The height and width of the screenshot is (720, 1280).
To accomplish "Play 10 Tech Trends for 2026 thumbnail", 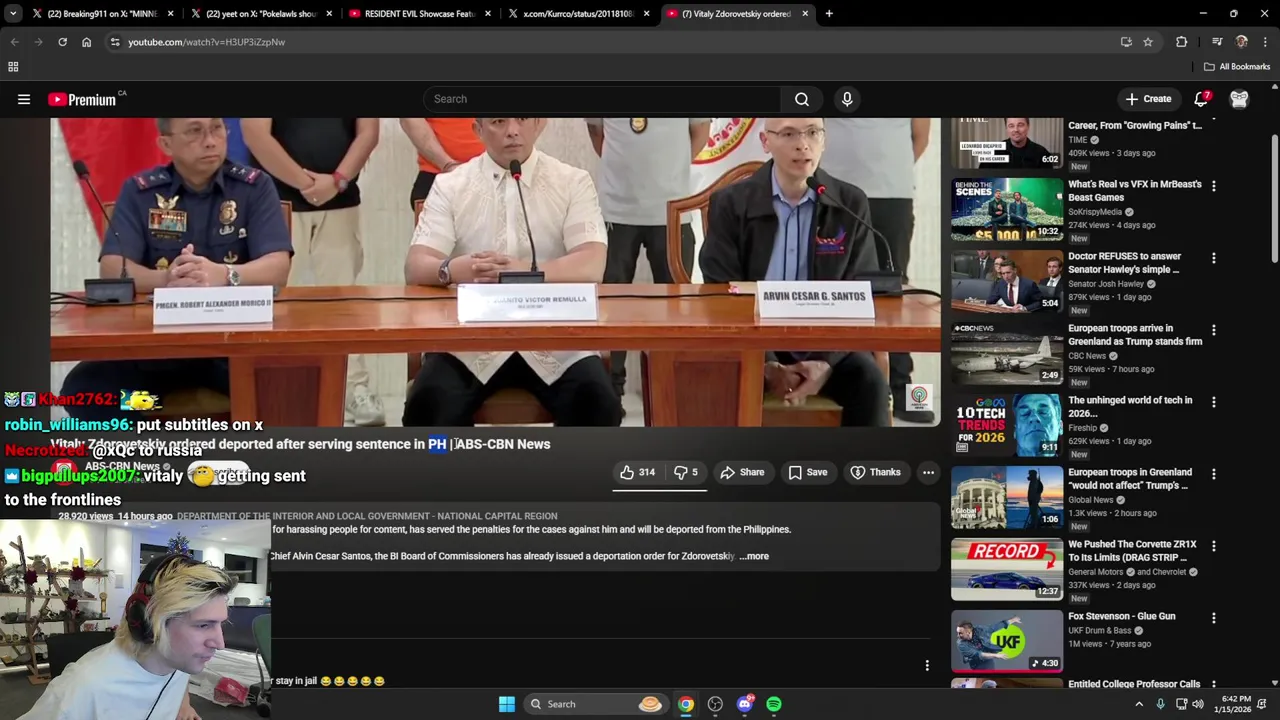I will [x=1007, y=425].
